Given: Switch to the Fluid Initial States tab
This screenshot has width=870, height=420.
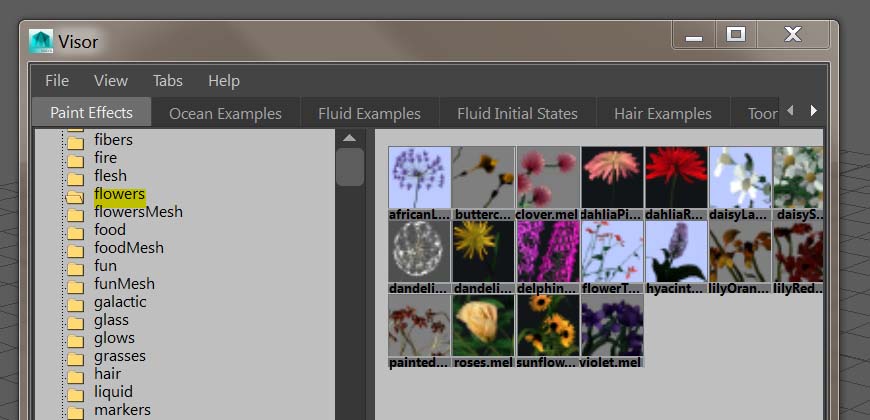Looking at the screenshot, I should [517, 114].
